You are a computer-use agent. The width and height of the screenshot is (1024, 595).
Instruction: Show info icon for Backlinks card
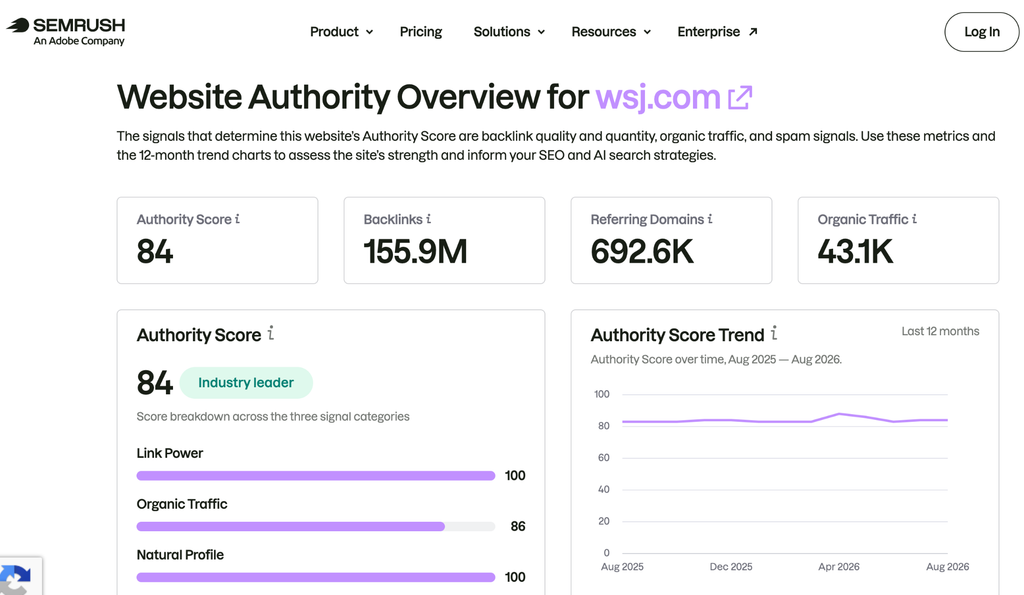coord(428,219)
